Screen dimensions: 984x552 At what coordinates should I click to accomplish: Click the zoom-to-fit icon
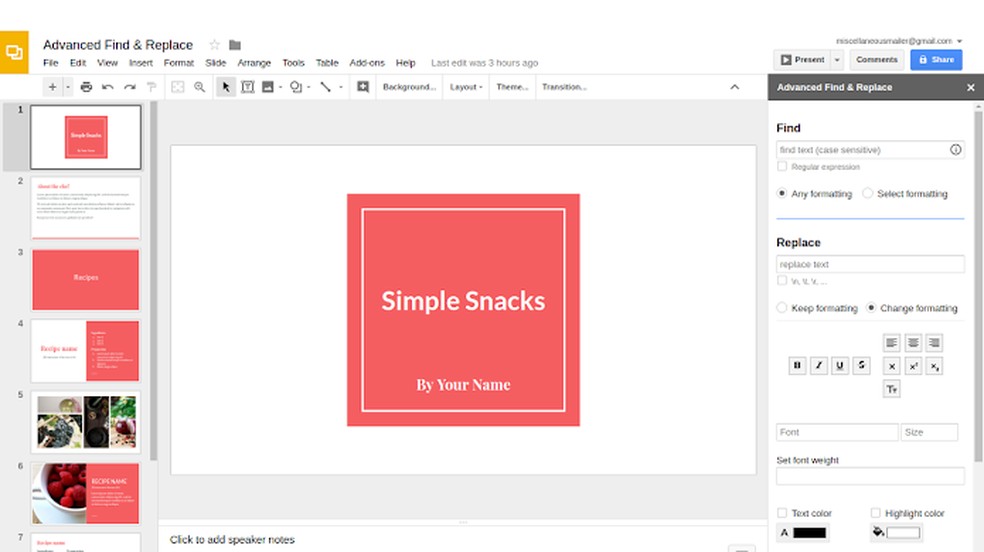178,87
